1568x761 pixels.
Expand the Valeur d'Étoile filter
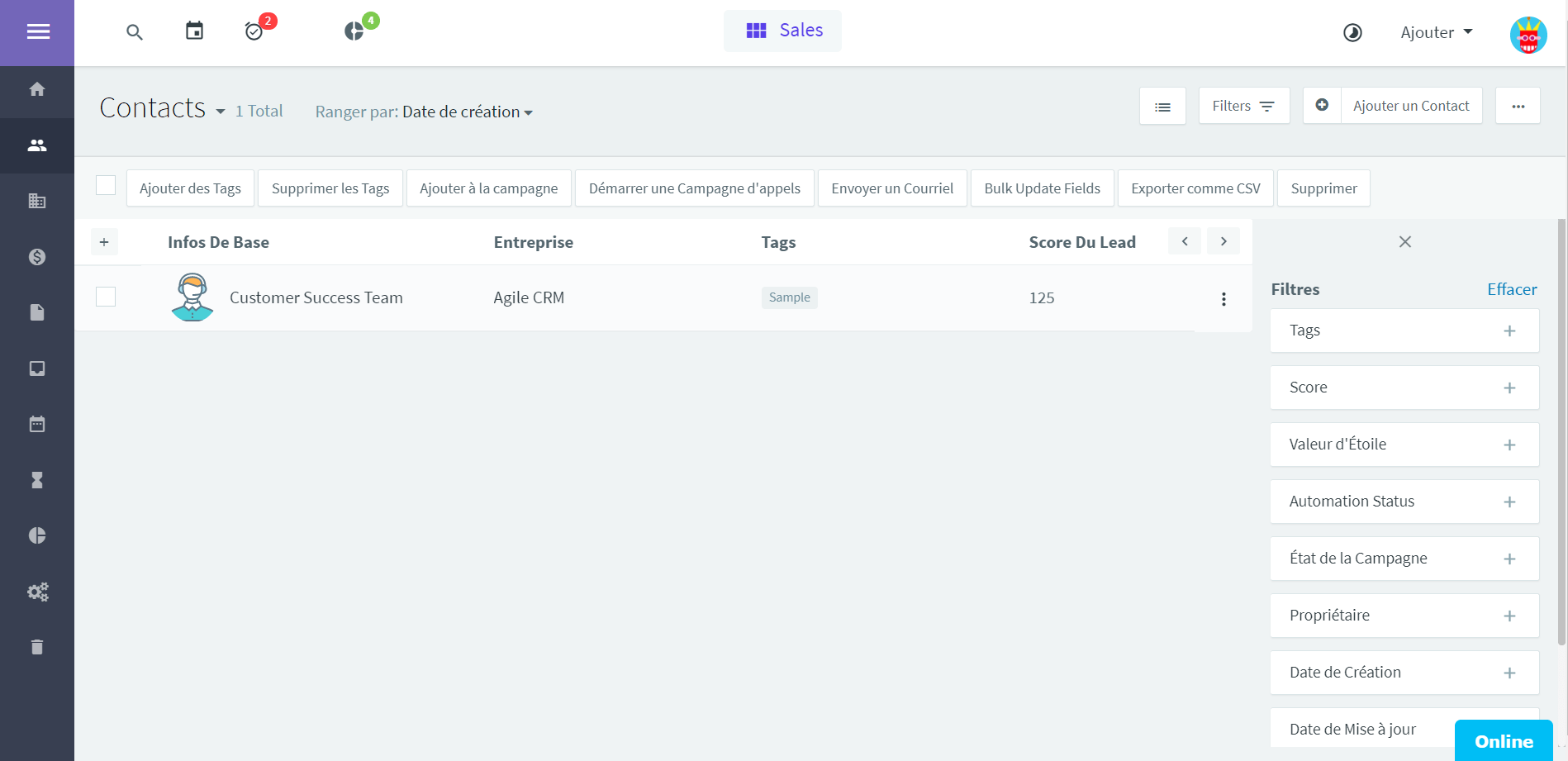tap(1404, 445)
